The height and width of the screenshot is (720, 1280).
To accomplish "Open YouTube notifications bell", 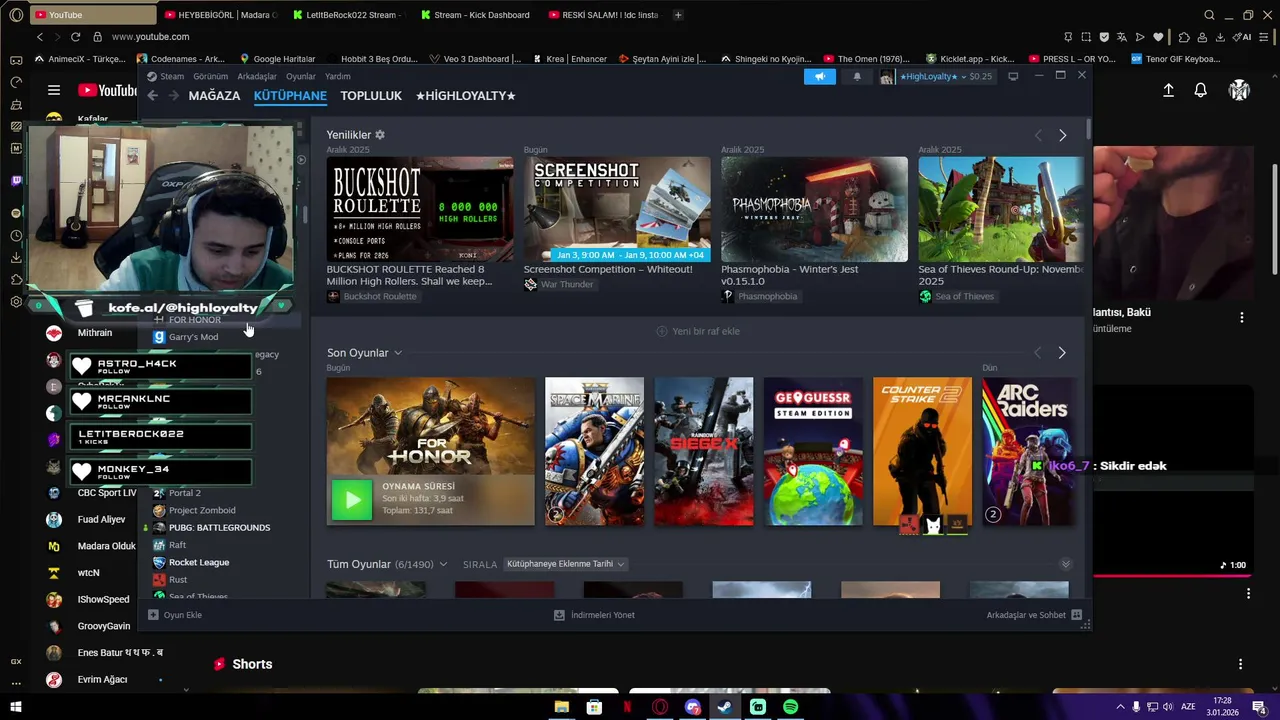I will (x=1200, y=90).
